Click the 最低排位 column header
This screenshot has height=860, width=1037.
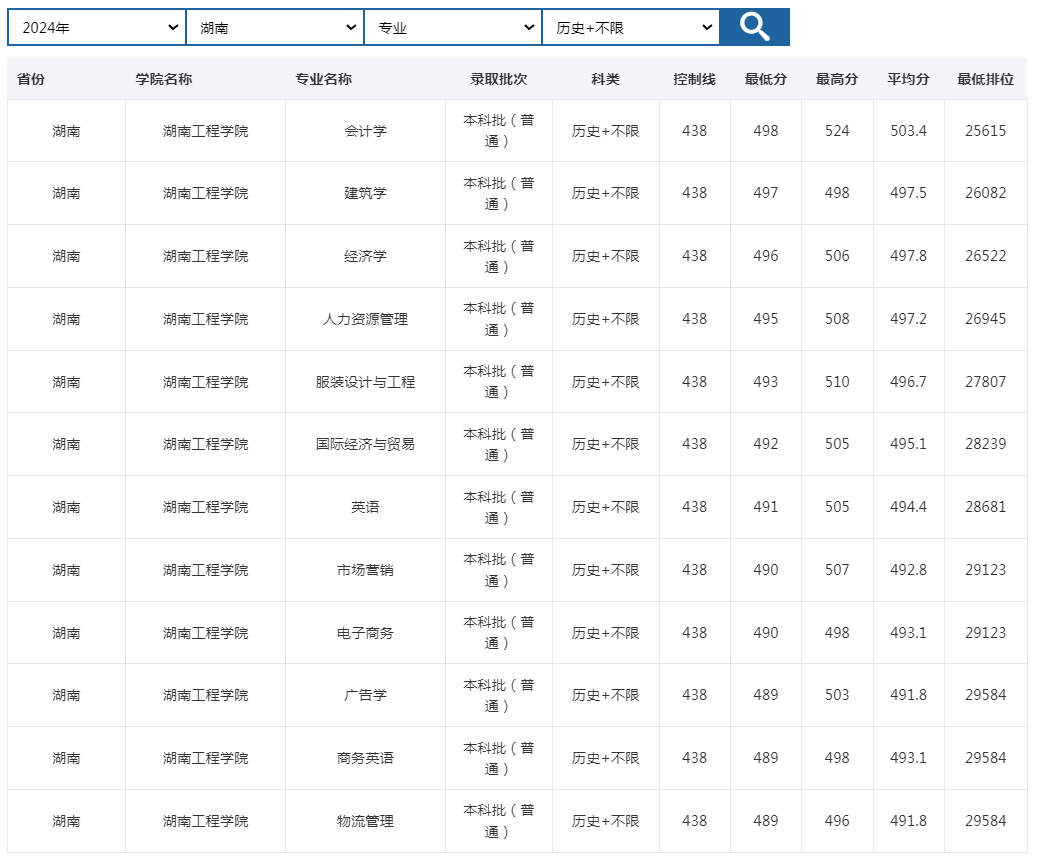click(x=985, y=79)
